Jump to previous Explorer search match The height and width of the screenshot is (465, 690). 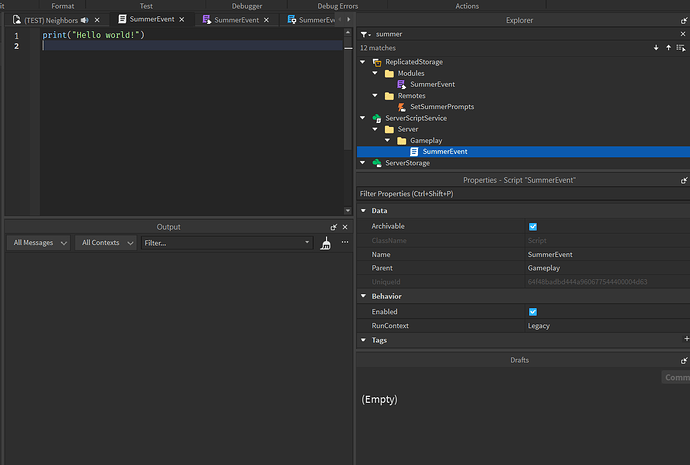tap(668, 48)
